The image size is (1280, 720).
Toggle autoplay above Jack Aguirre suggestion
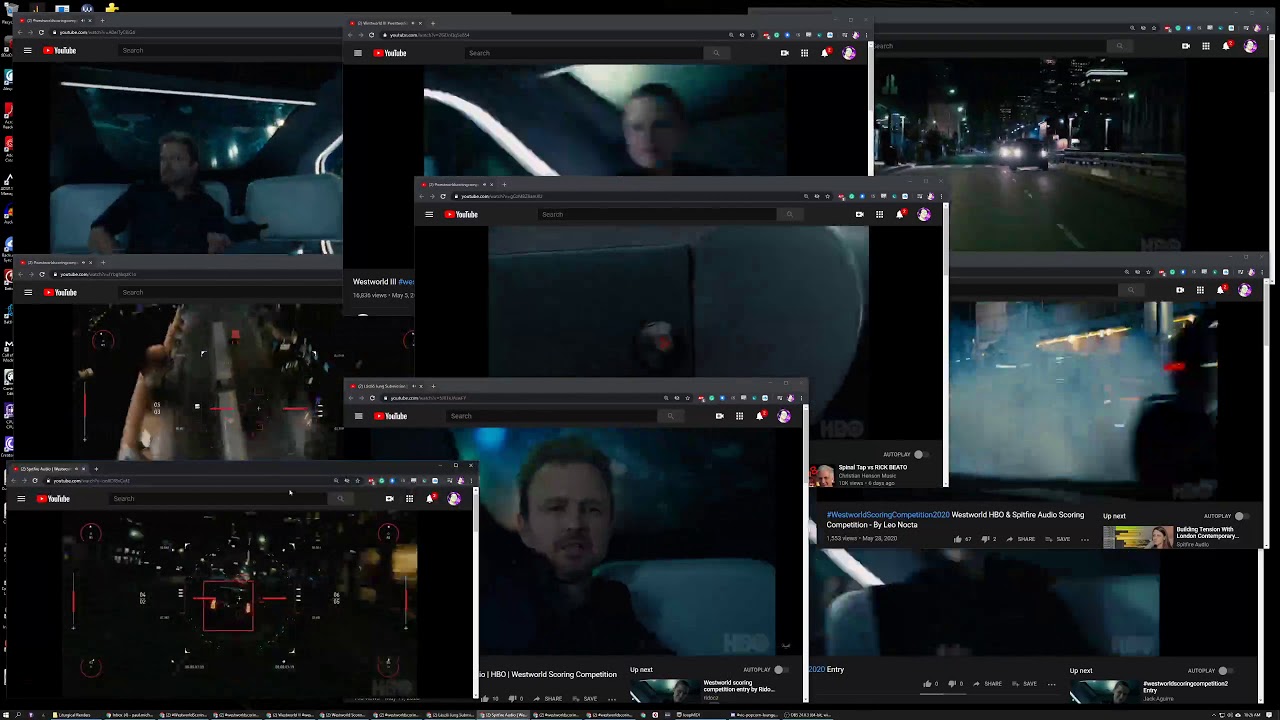coord(1225,671)
